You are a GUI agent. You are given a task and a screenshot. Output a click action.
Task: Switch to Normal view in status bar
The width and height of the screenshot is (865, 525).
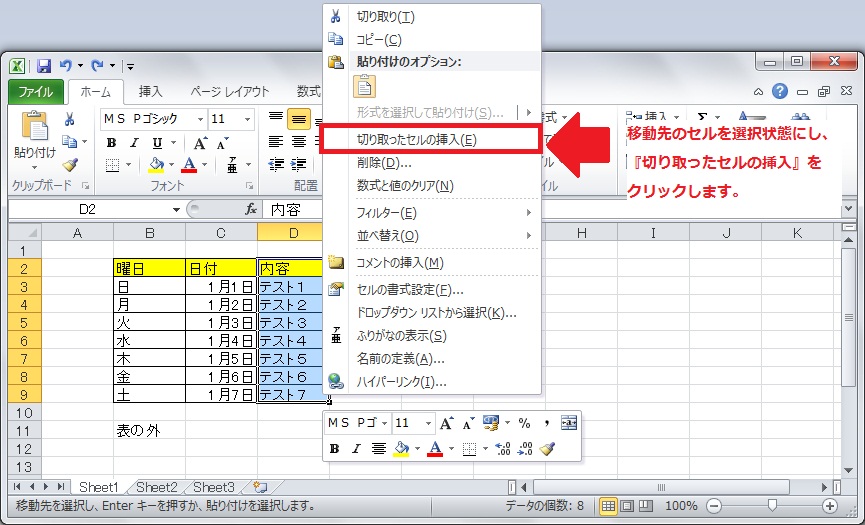point(608,505)
